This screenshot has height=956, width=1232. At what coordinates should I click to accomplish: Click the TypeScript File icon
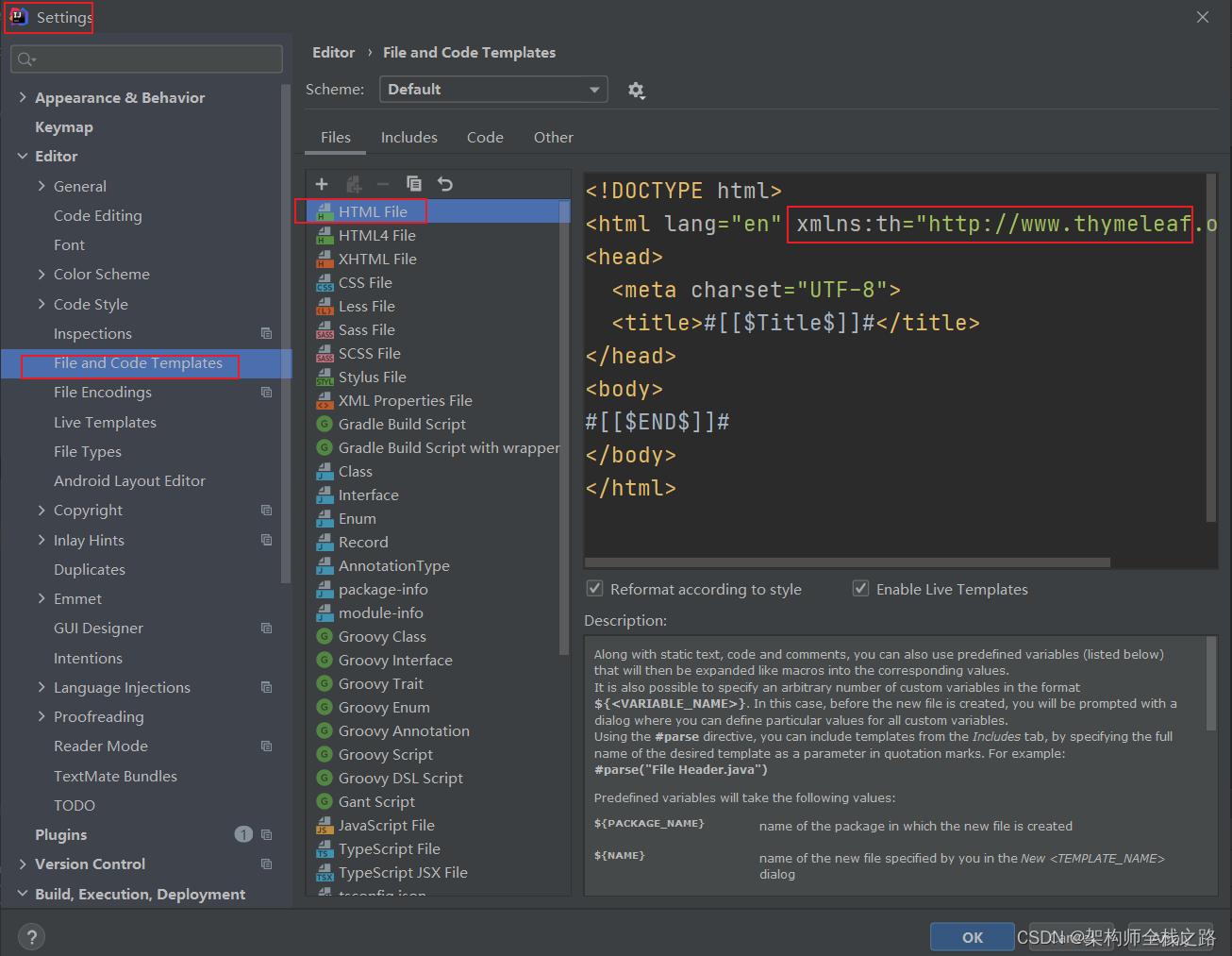coord(325,848)
